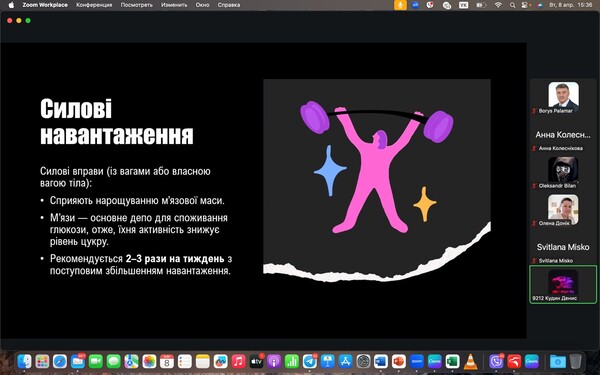This screenshot has width=600, height=375.
Task: Open the Apple menu
Action: point(11,5)
